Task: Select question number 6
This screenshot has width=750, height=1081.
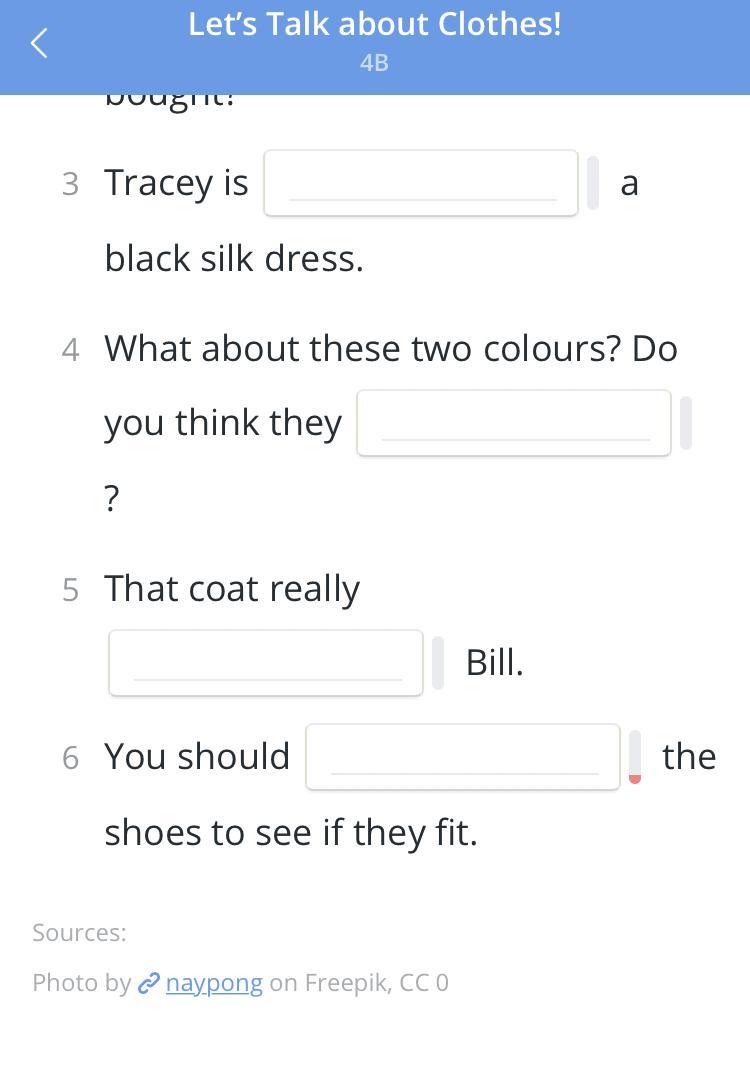Action: click(70, 758)
